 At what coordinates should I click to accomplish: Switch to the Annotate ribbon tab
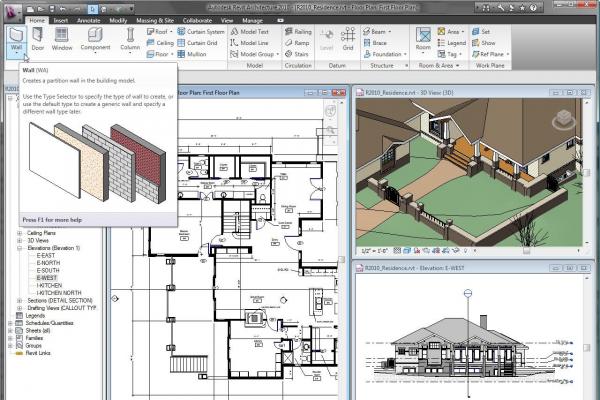click(x=90, y=19)
